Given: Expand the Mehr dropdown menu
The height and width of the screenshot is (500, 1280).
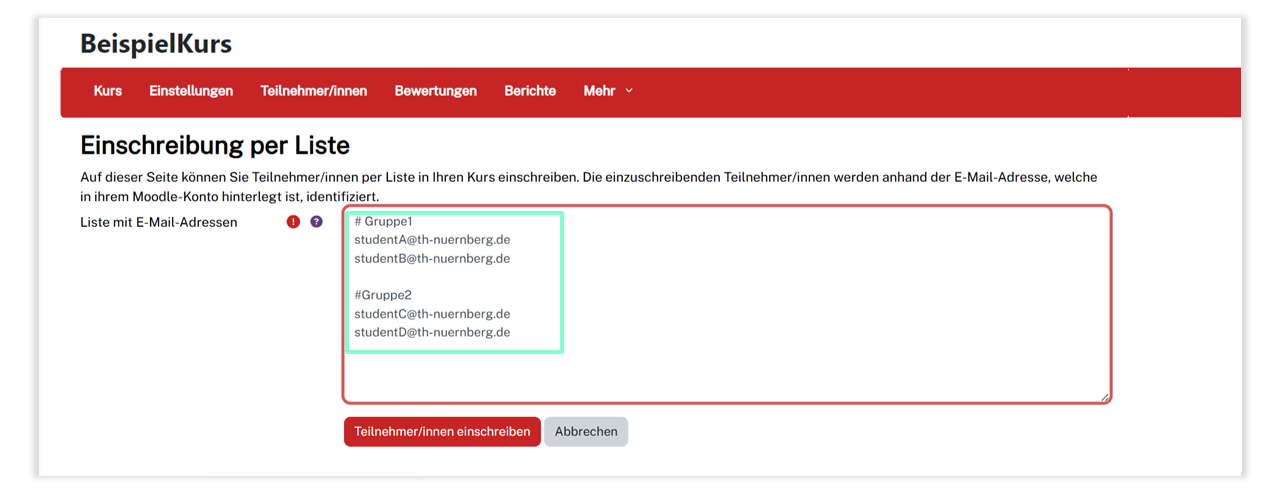Looking at the screenshot, I should click(x=608, y=91).
